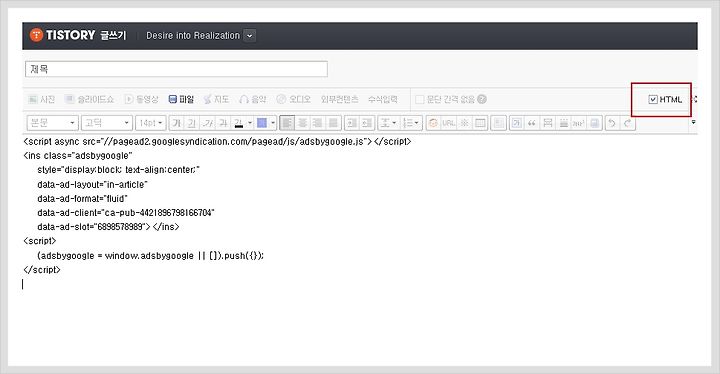Click the 제목 title input field

pos(176,69)
